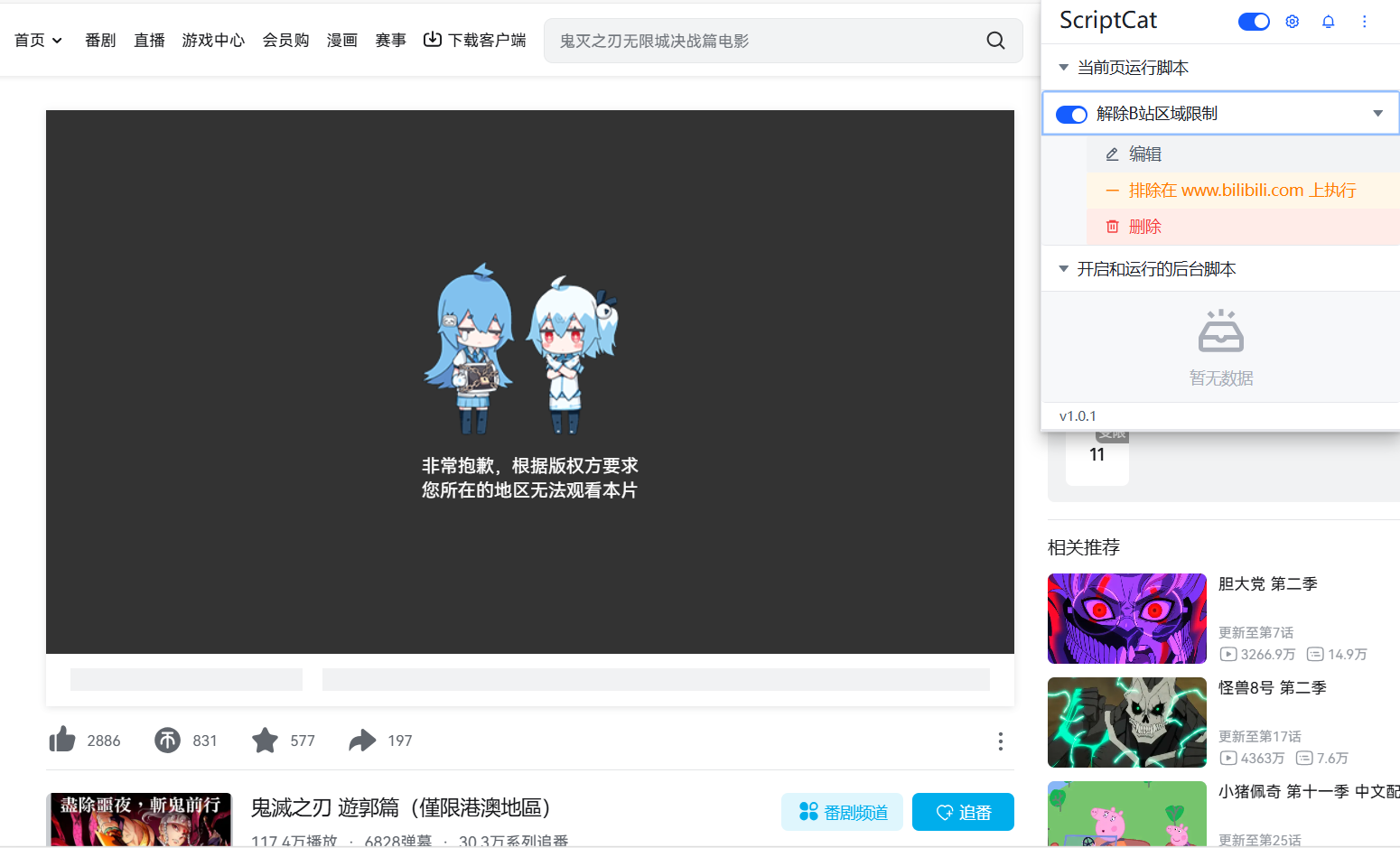The height and width of the screenshot is (848, 1400).
Task: Select 排除在 www.bilibili.com 上执行 option
Action: pos(1243,191)
